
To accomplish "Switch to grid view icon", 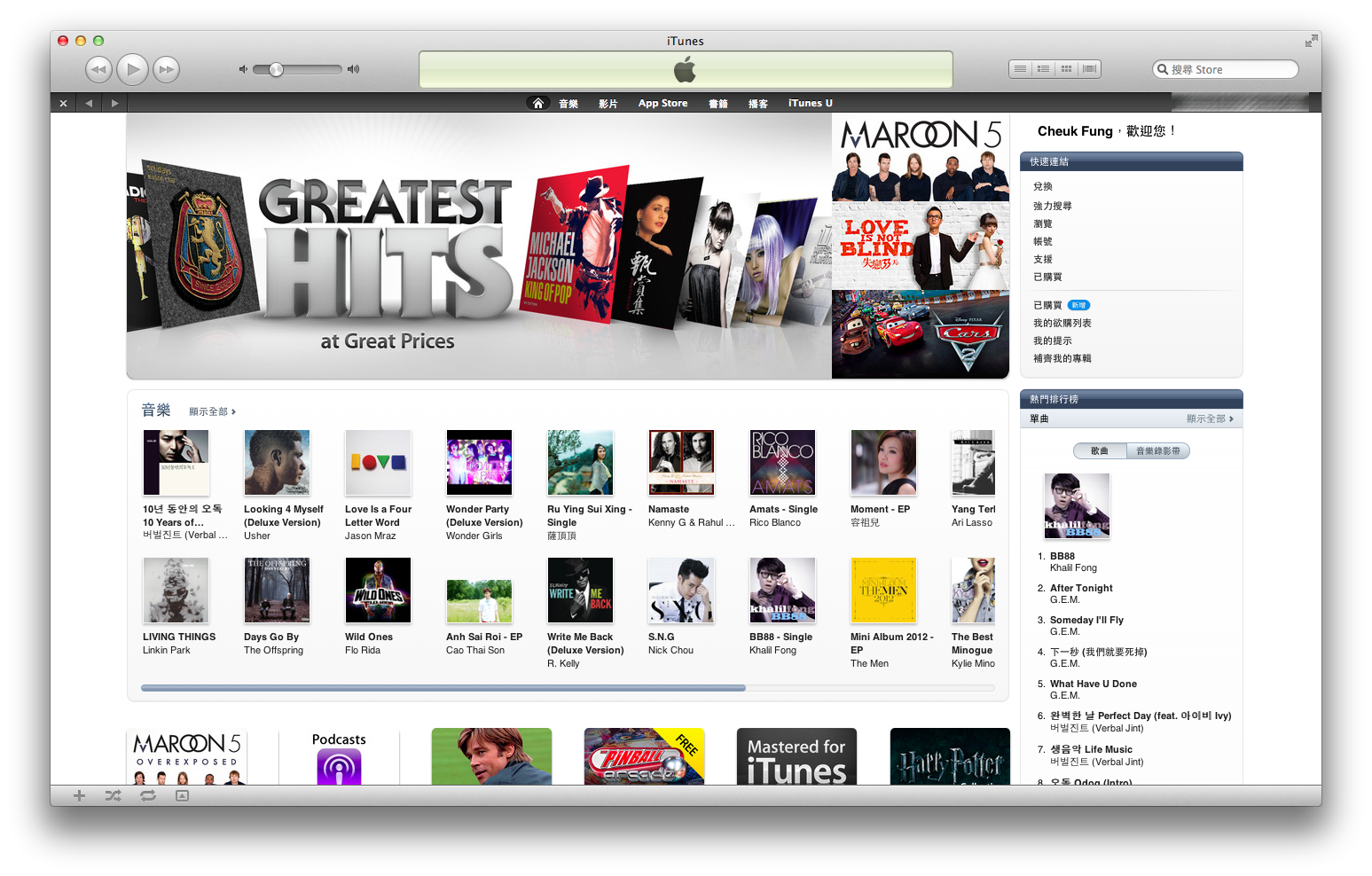I will [1066, 69].
